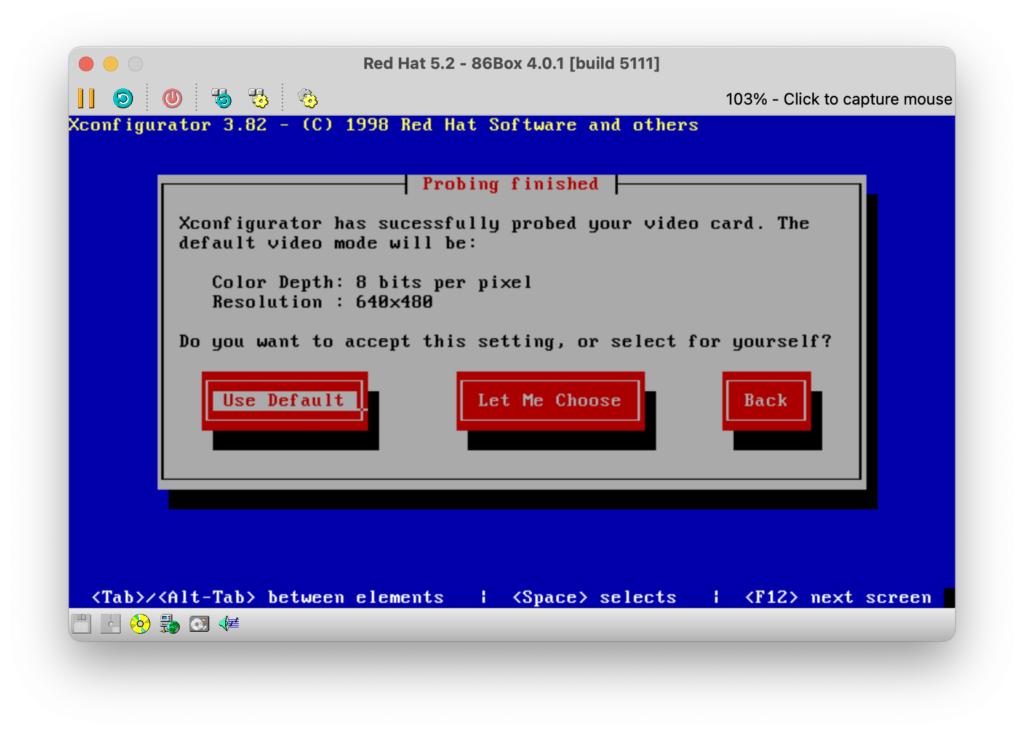Click the 3.5-inch floppy drive status icon
1024x732 pixels.
tap(82, 624)
